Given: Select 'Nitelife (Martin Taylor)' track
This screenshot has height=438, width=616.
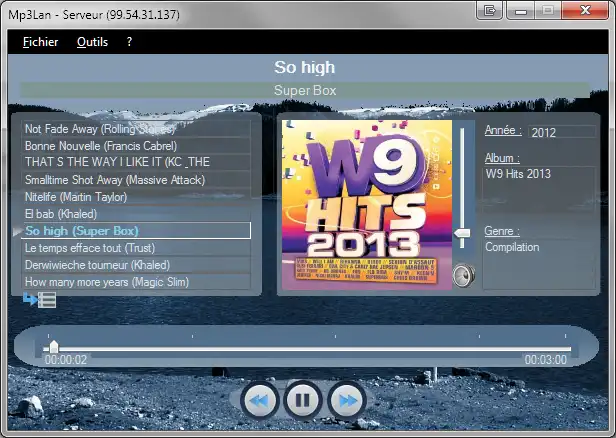Looking at the screenshot, I should (136, 197).
